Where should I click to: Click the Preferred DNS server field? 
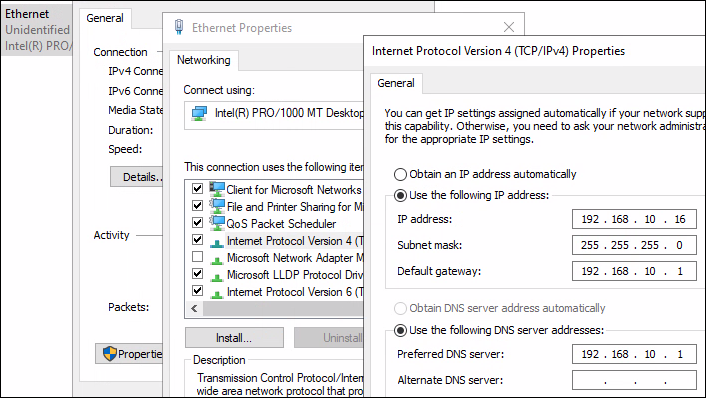(634, 354)
